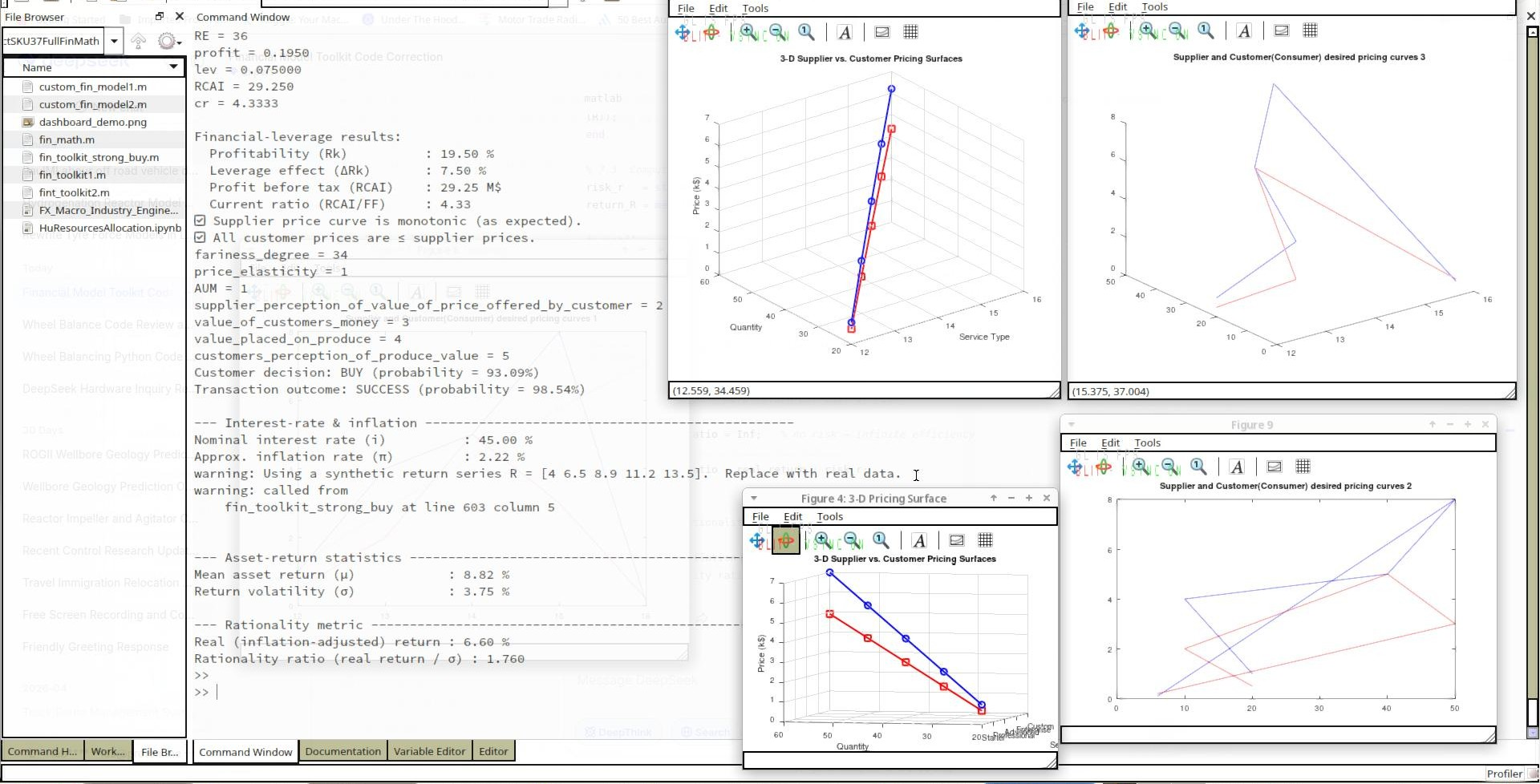Viewport: 1540px width, 784px height.
Task: Switch to the Variable Editor tab
Action: pyautogui.click(x=429, y=751)
